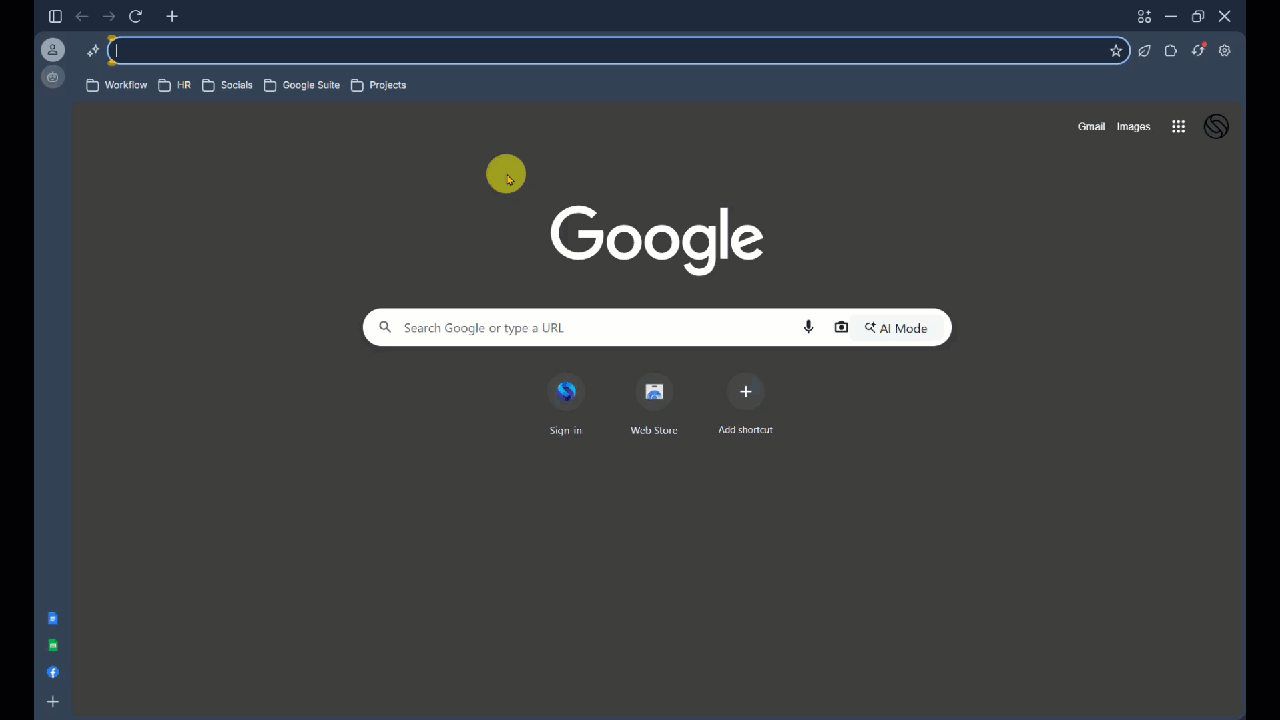Image resolution: width=1280 pixels, height=720 pixels.
Task: Add a sidebar app with plus icon
Action: point(53,702)
